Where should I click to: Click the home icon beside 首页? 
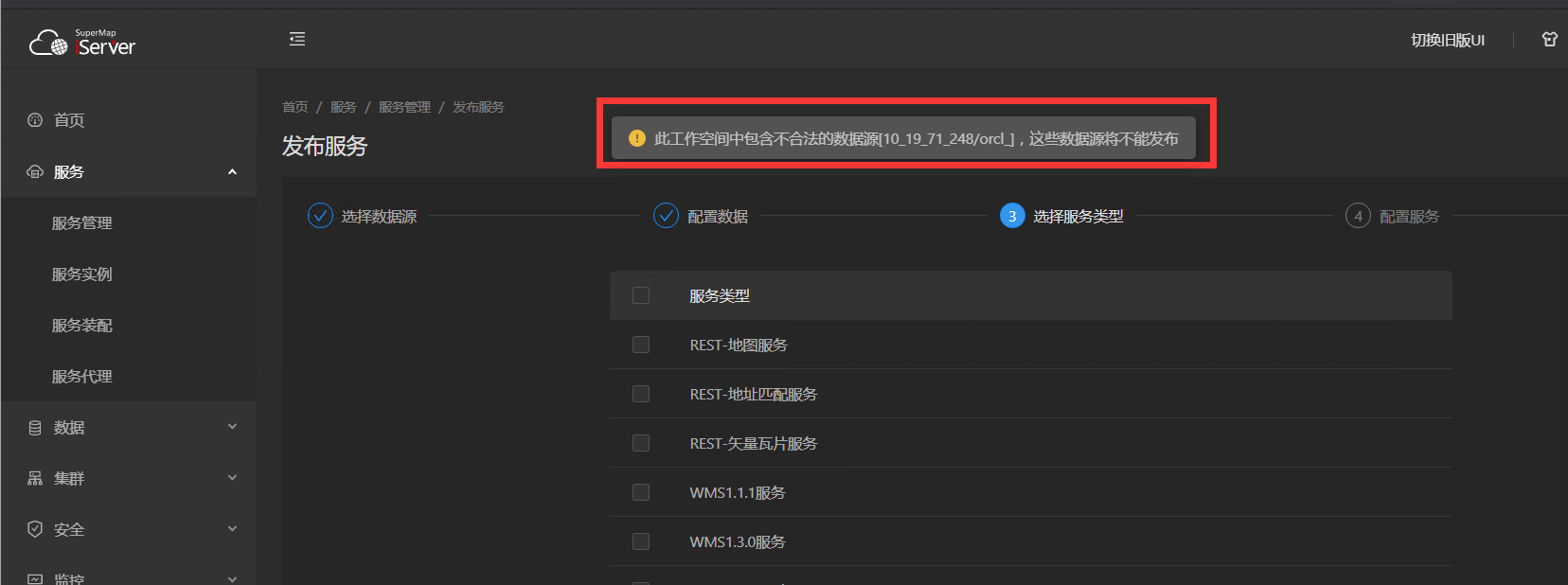(x=35, y=120)
